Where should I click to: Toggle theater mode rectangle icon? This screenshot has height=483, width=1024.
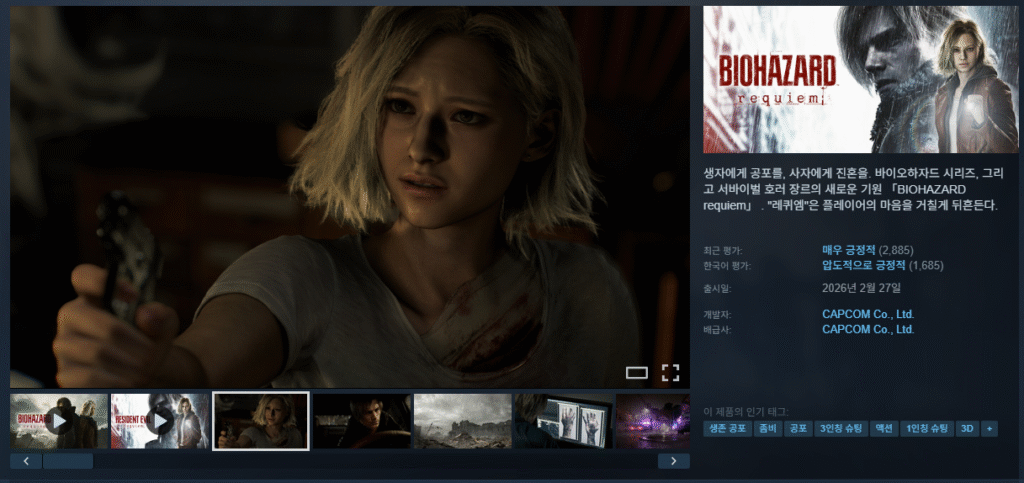click(x=637, y=373)
